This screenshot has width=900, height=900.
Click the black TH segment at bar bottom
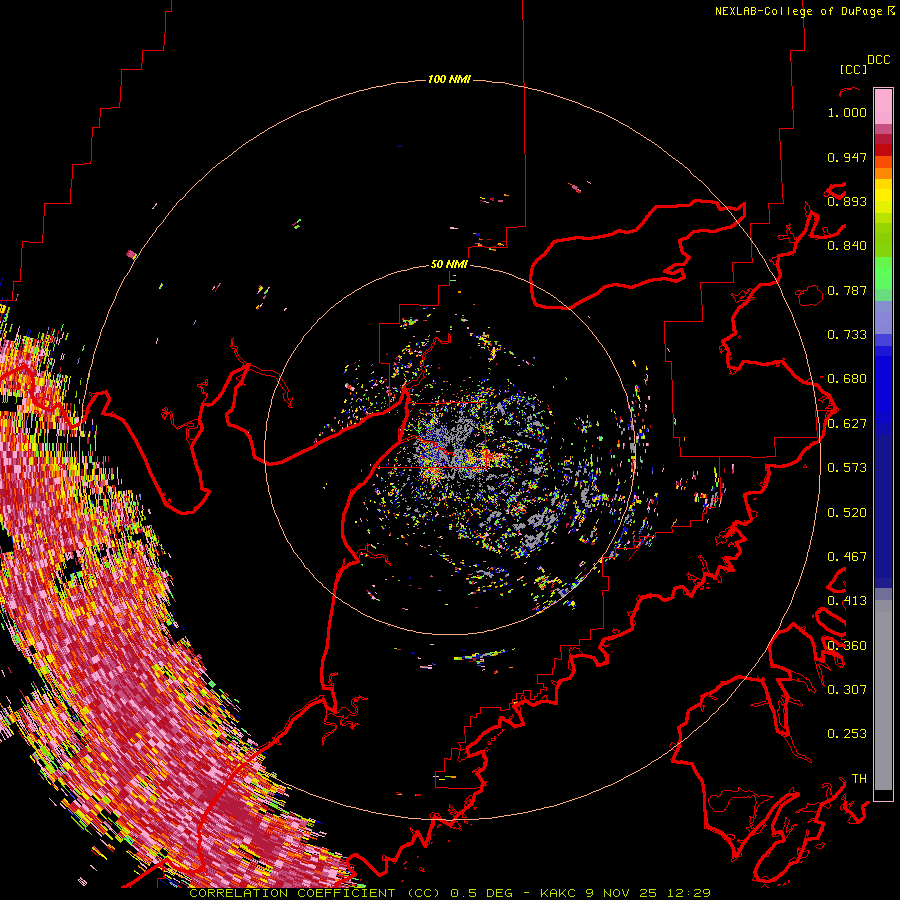click(883, 795)
